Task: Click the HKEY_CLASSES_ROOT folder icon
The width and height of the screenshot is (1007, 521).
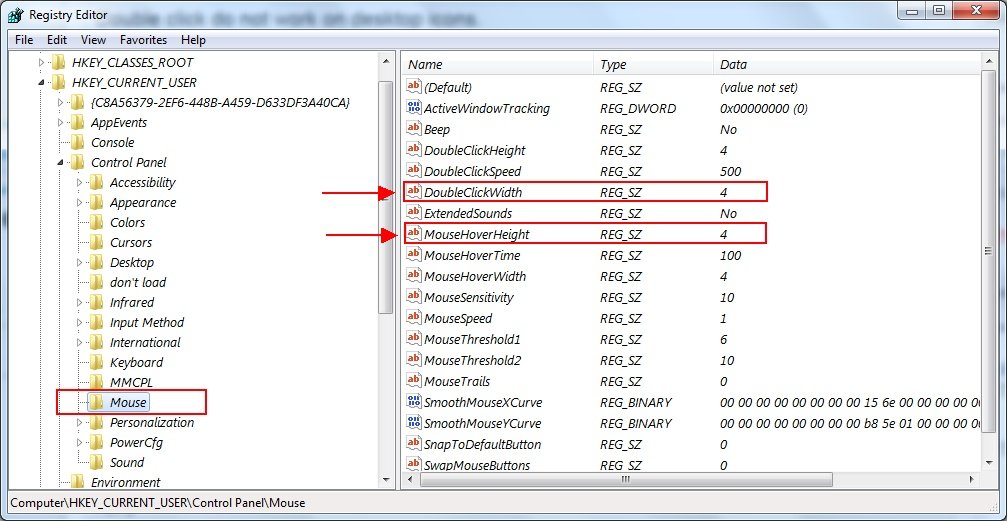Action: point(59,62)
